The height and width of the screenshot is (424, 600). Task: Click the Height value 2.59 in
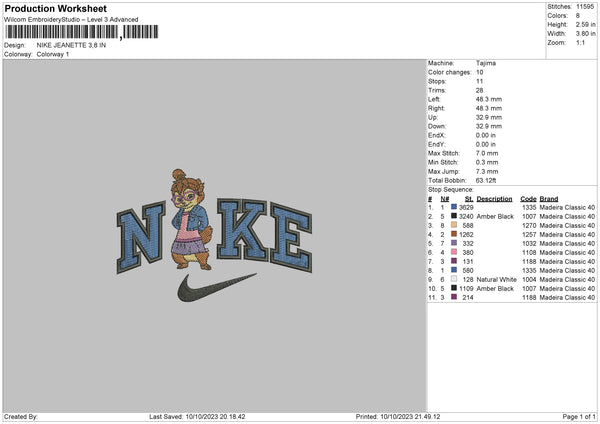pos(585,24)
